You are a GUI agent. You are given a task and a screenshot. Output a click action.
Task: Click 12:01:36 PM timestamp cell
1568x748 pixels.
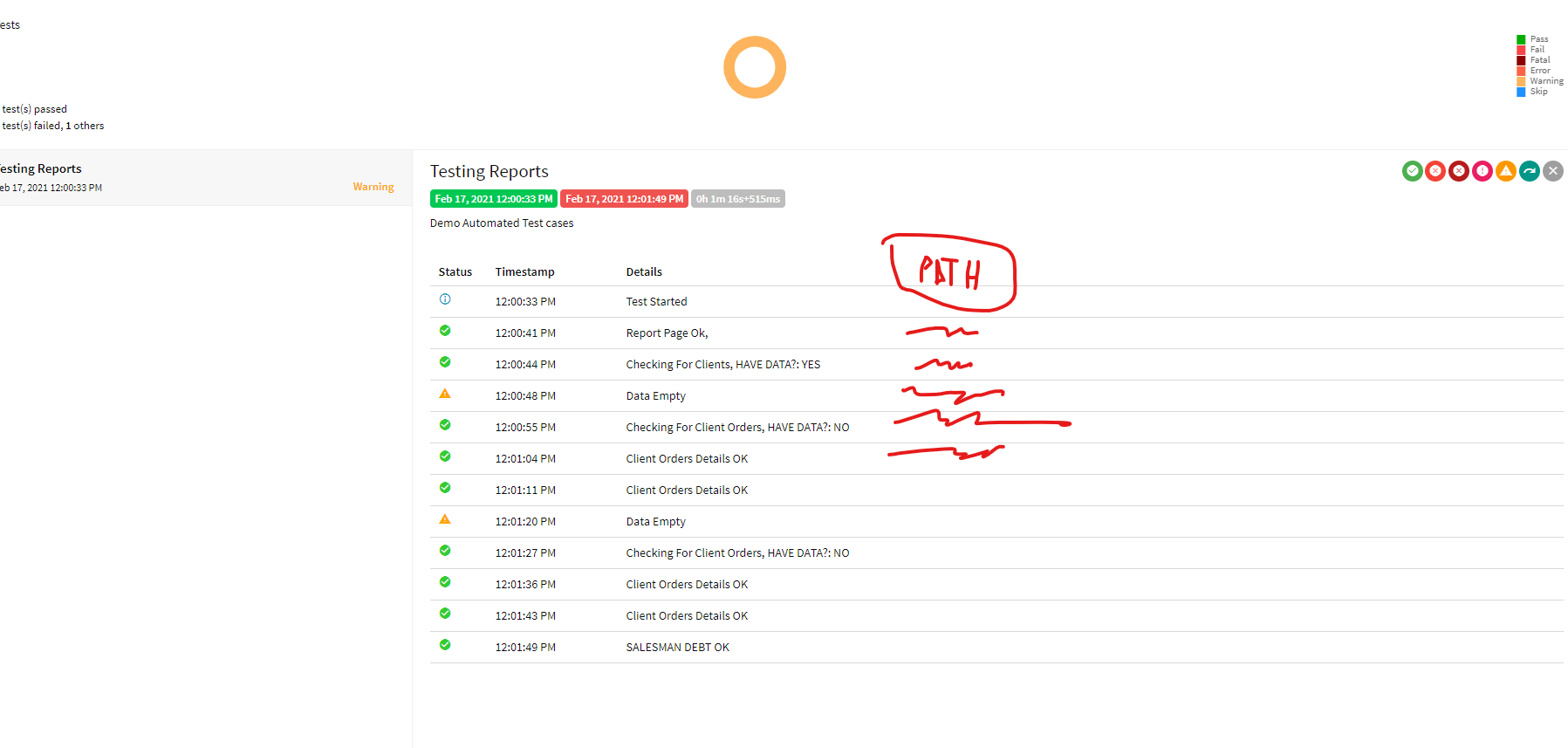click(525, 585)
